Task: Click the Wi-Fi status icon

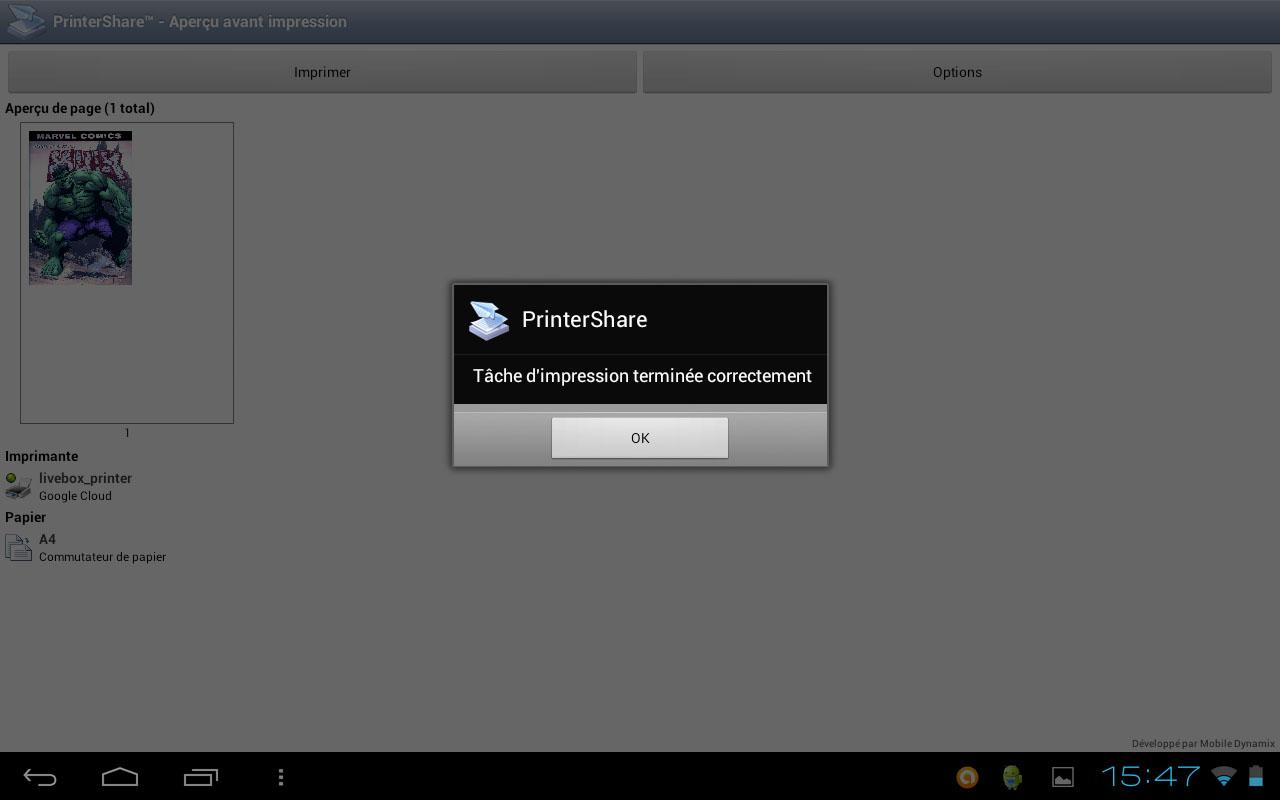Action: pos(1223,776)
